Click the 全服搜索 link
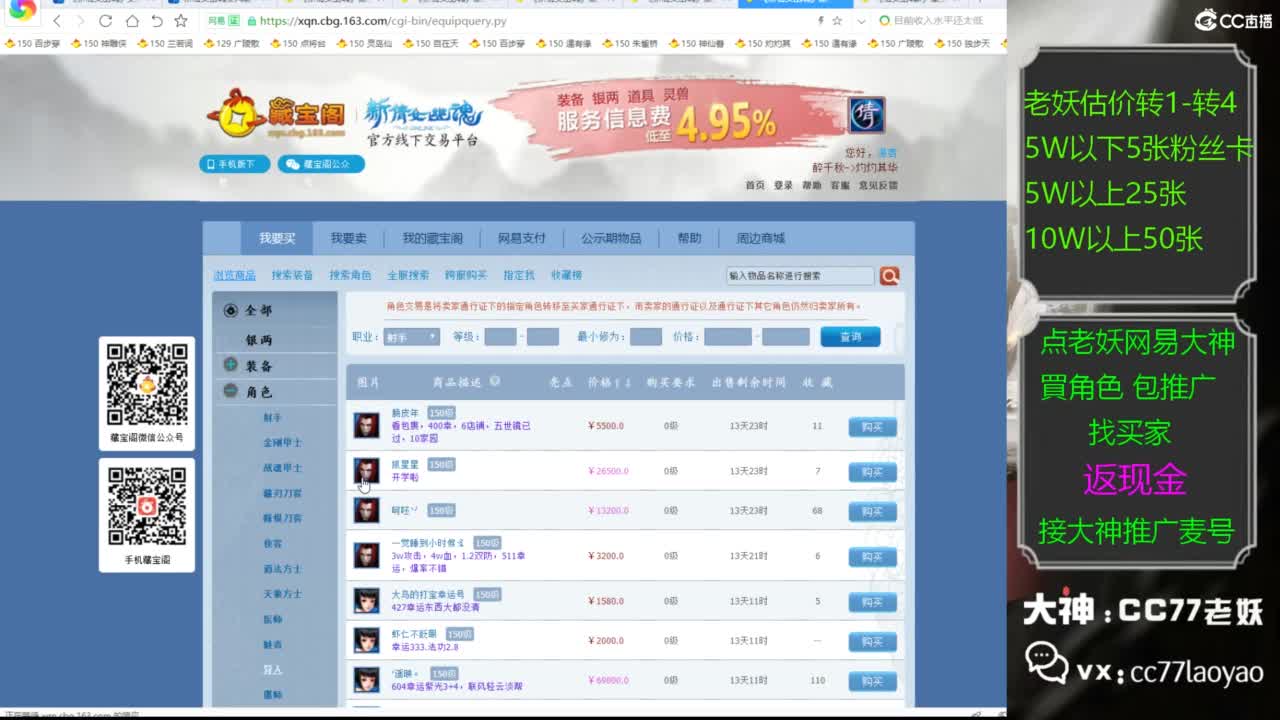This screenshot has height=720, width=1280. point(408,275)
